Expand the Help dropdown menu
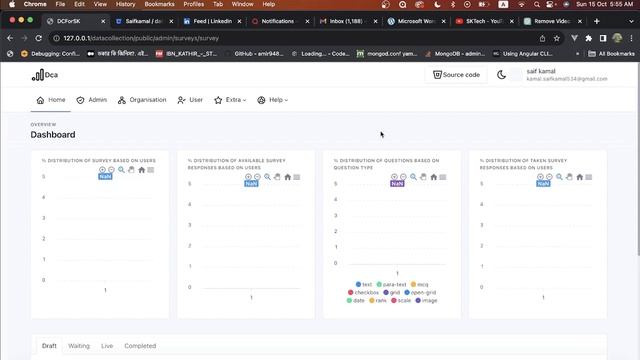 (x=273, y=100)
